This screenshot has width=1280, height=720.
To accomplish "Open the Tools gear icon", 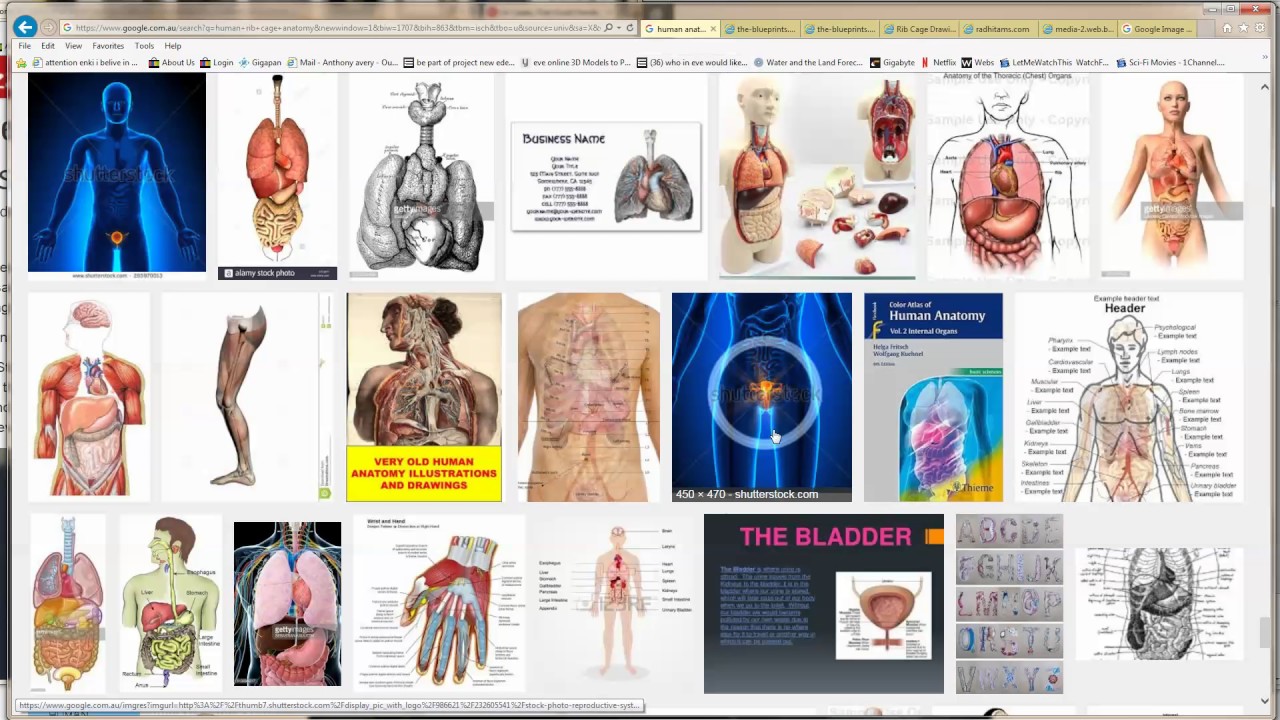I will coord(1259,28).
